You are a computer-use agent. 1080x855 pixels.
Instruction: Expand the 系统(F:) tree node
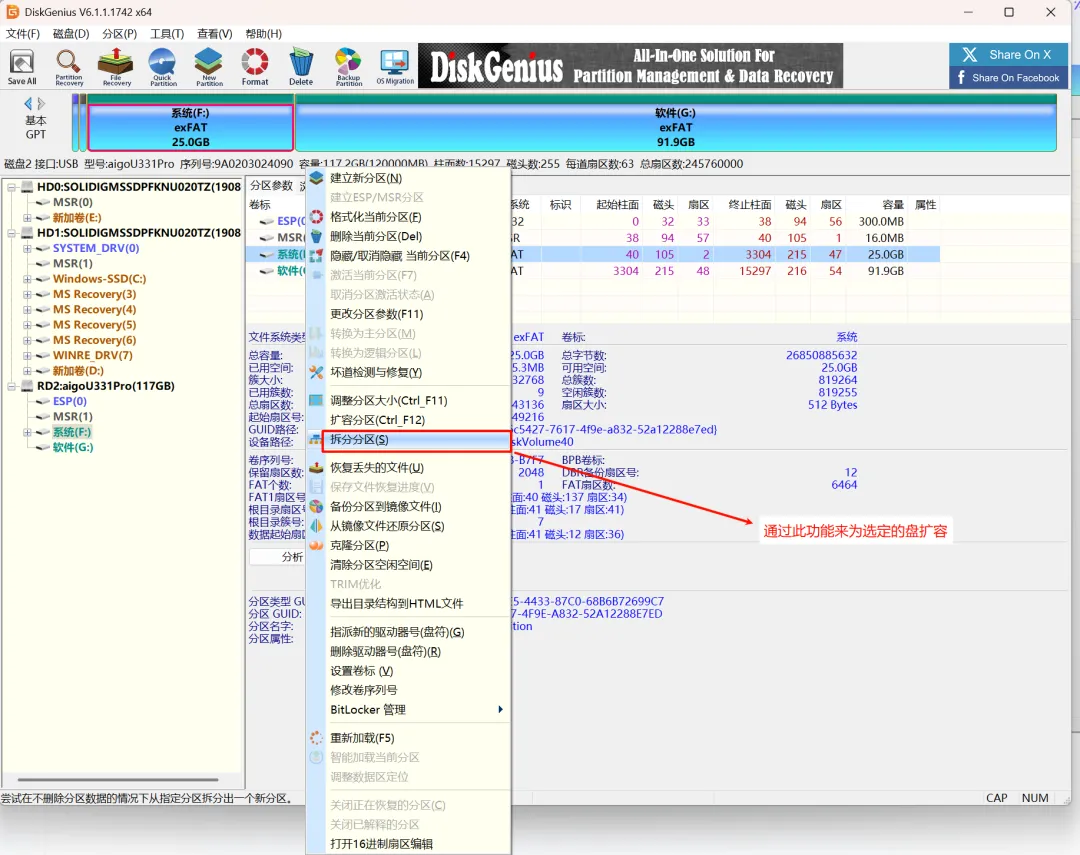point(28,432)
